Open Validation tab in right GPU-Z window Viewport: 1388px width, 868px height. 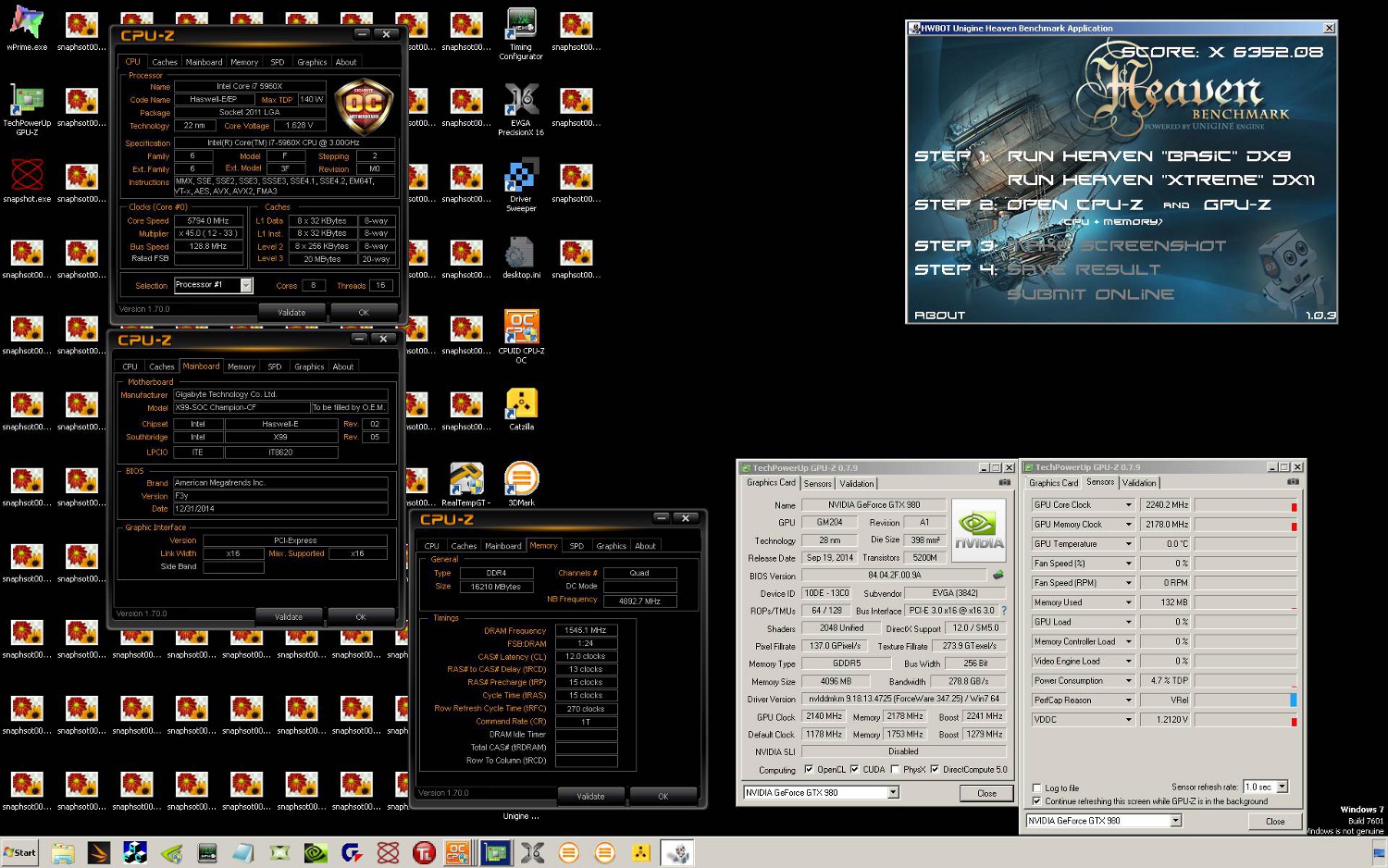coord(1139,482)
